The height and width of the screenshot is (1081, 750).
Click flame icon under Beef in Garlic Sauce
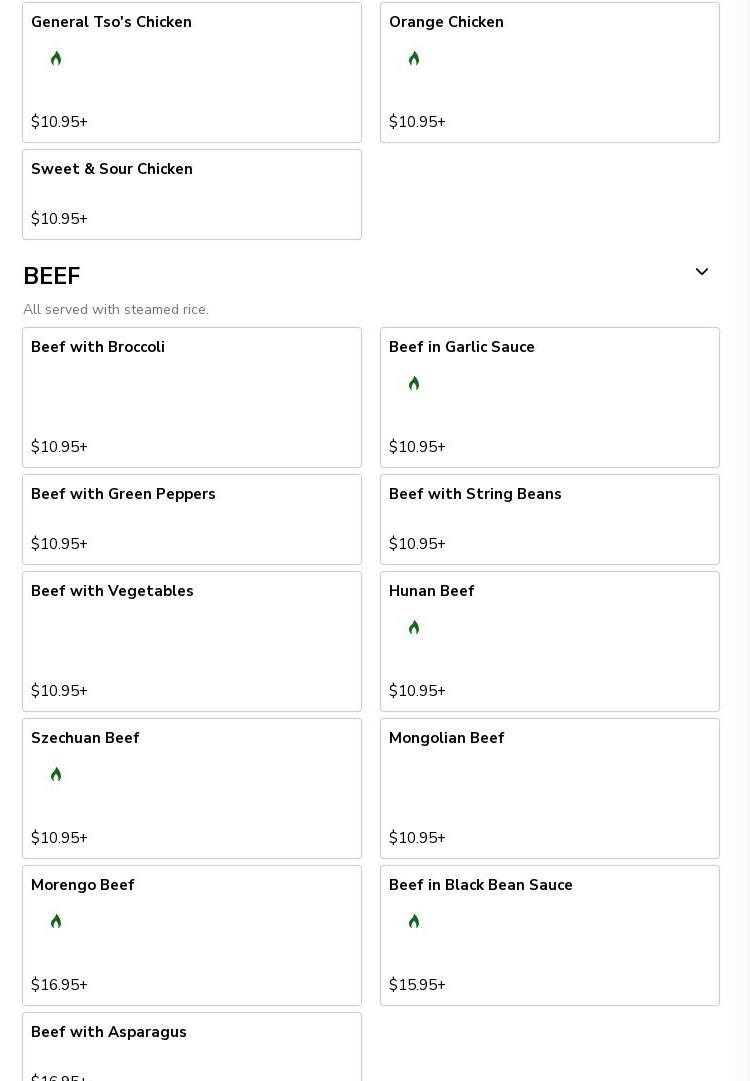click(x=414, y=384)
